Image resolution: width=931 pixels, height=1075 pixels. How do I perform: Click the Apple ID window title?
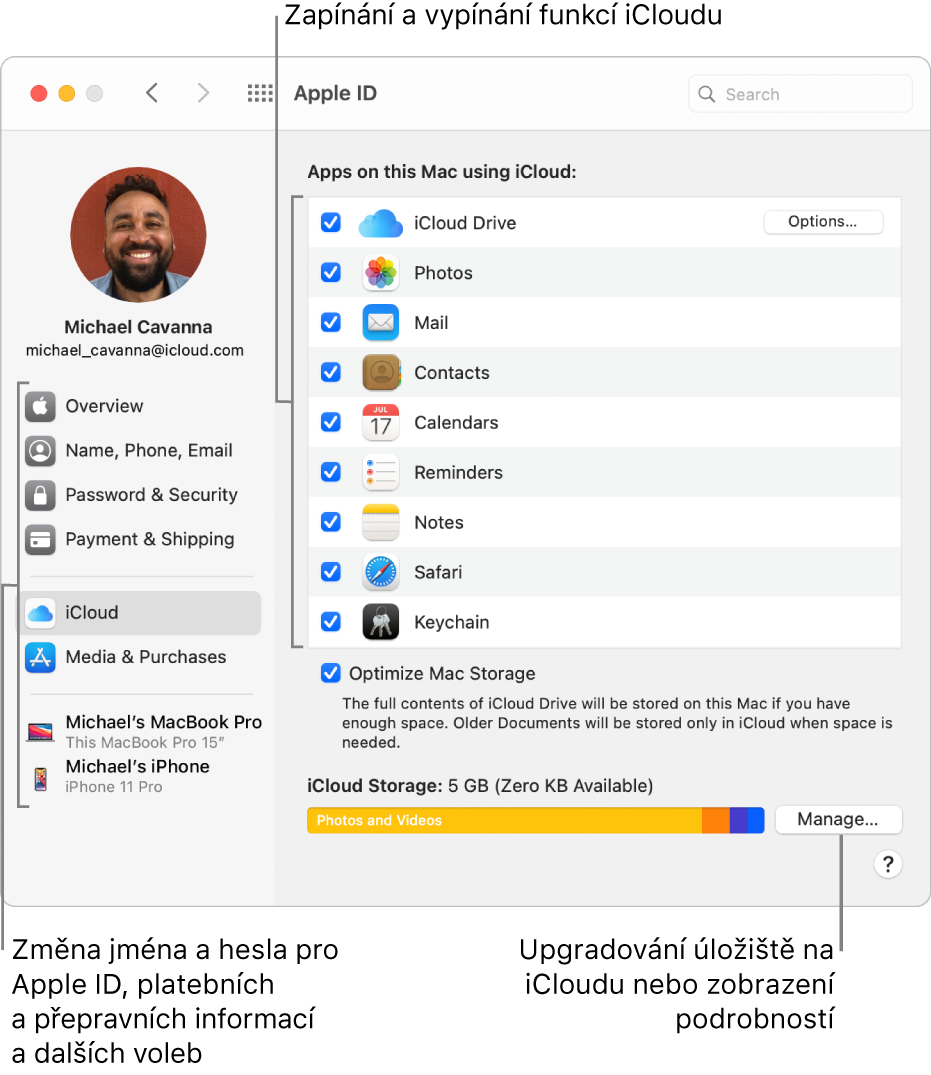pyautogui.click(x=335, y=93)
